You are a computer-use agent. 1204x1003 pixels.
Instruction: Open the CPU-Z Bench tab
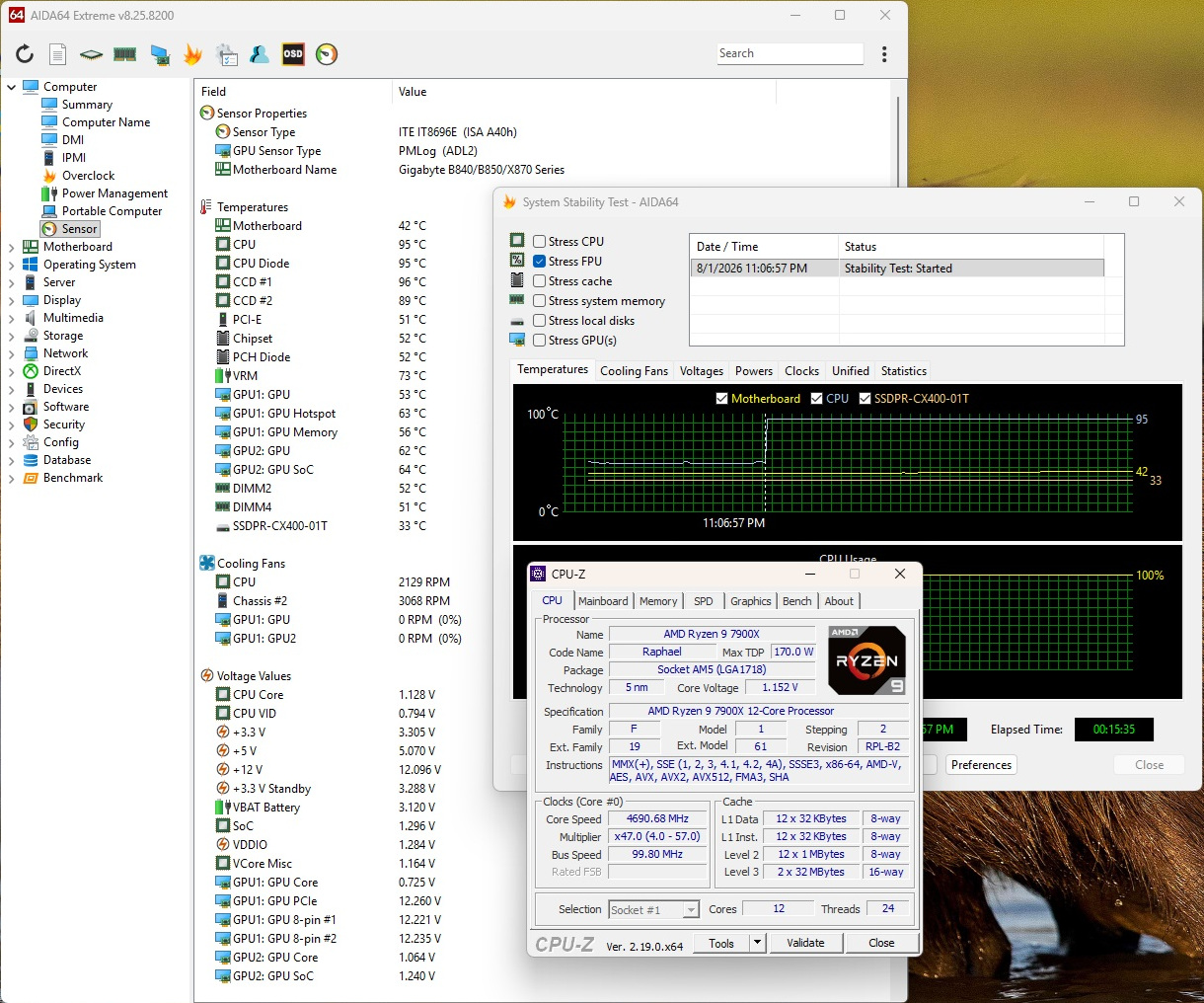click(797, 601)
